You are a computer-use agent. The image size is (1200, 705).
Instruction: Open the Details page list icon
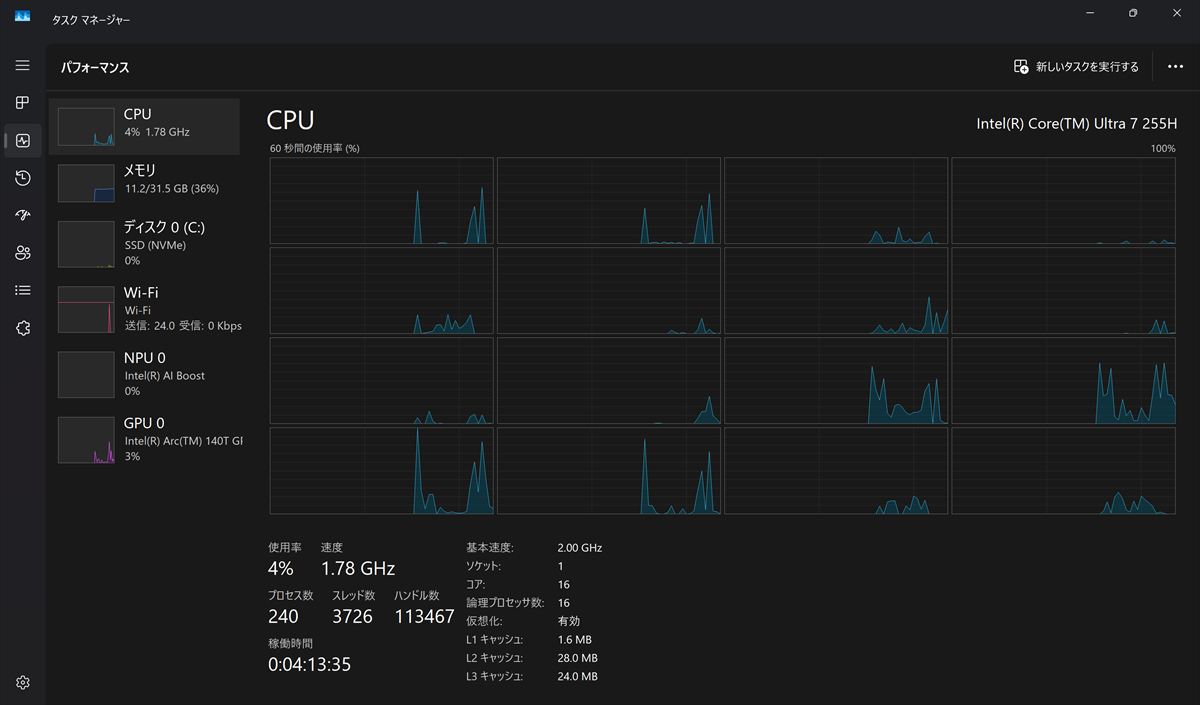coord(22,290)
